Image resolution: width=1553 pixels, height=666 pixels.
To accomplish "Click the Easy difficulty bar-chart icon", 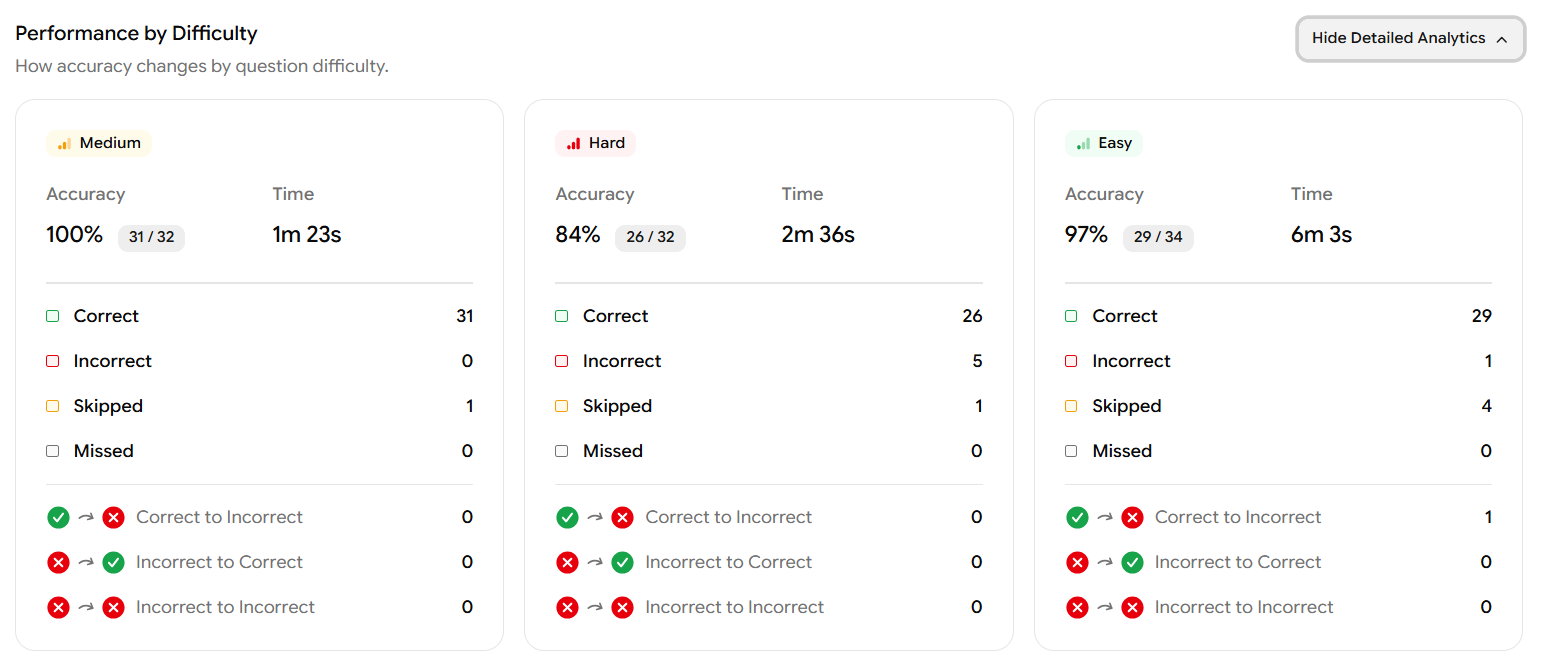I will 1083,144.
